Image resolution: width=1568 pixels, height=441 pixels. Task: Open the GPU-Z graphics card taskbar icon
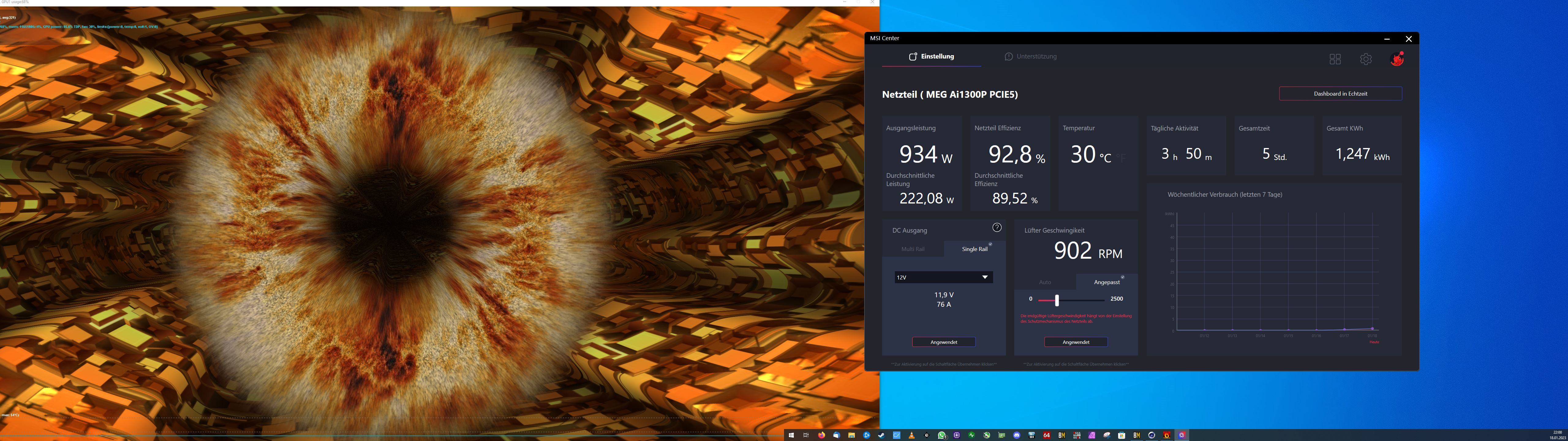point(1002,435)
